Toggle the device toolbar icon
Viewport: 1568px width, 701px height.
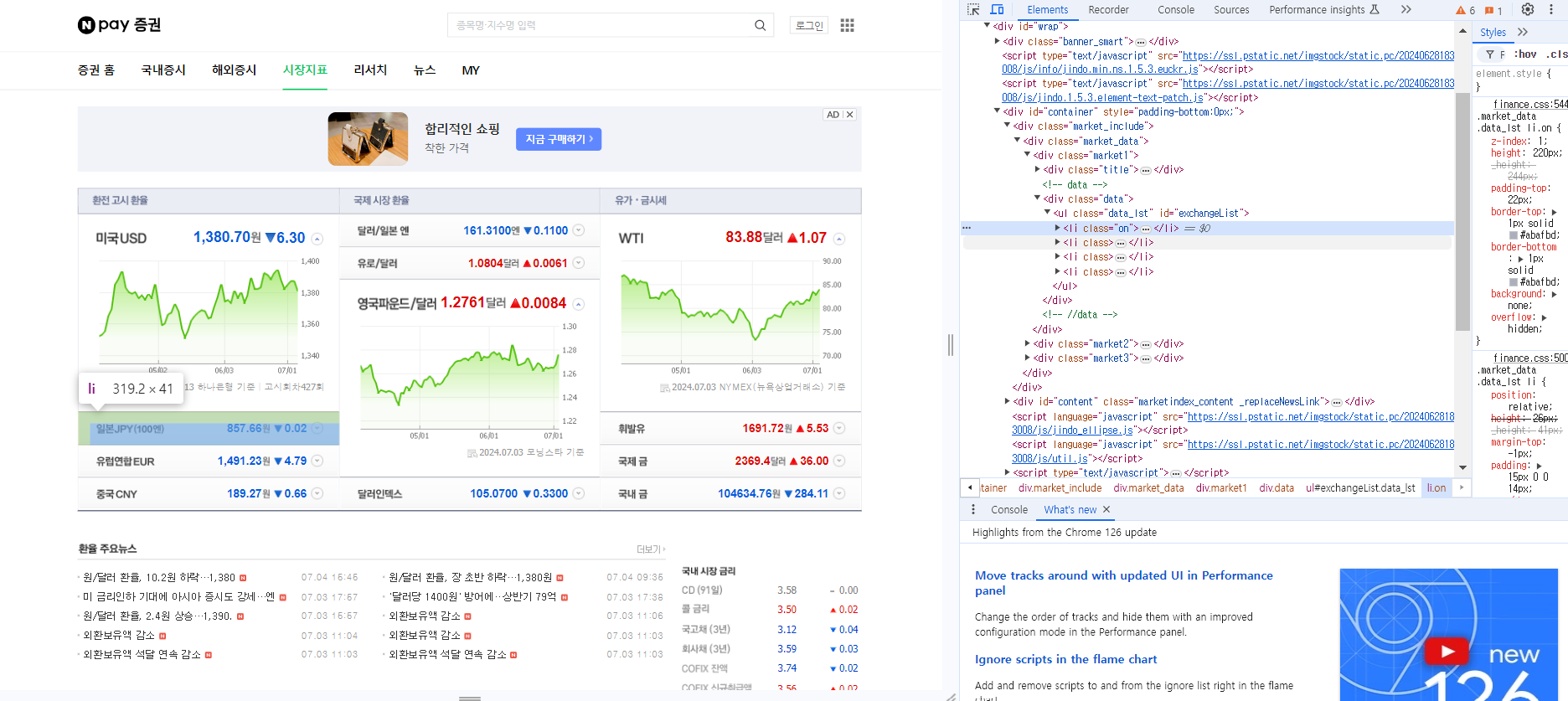997,10
